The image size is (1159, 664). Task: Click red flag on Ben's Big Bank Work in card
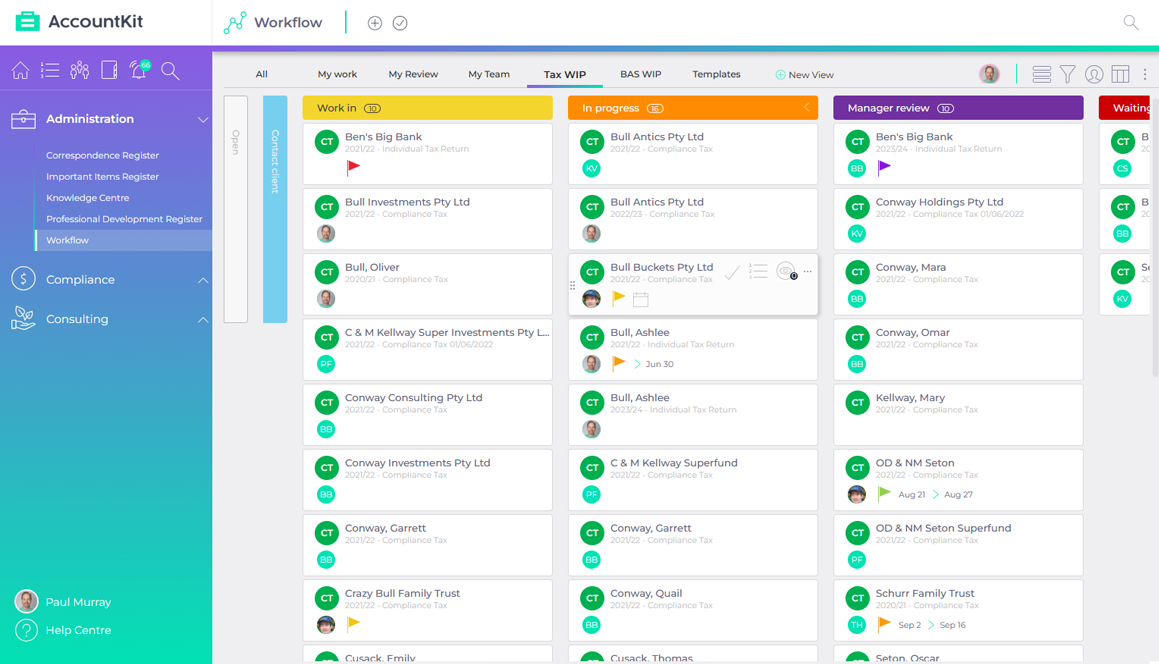(353, 168)
